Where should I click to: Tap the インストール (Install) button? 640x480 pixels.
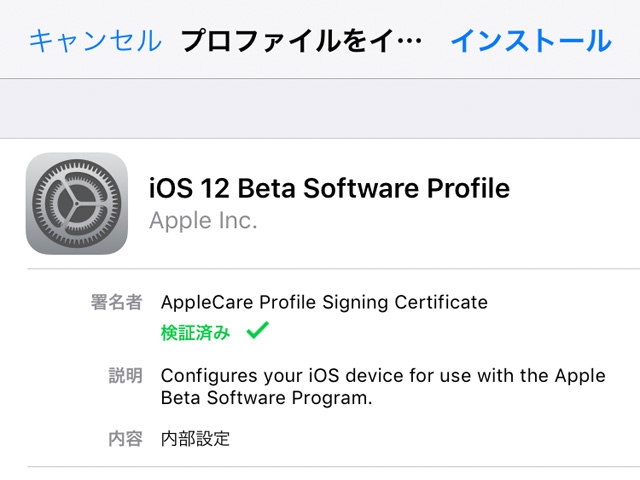(530, 41)
